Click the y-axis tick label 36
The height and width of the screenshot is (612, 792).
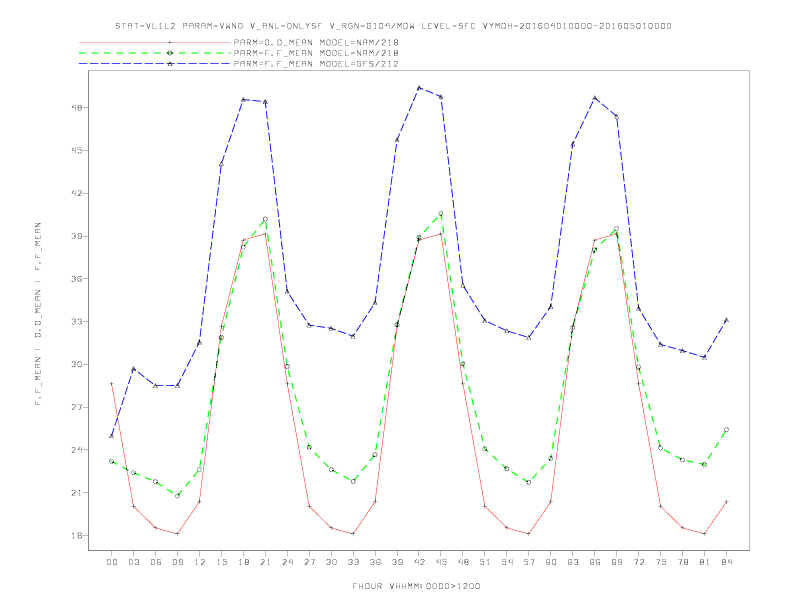click(76, 279)
